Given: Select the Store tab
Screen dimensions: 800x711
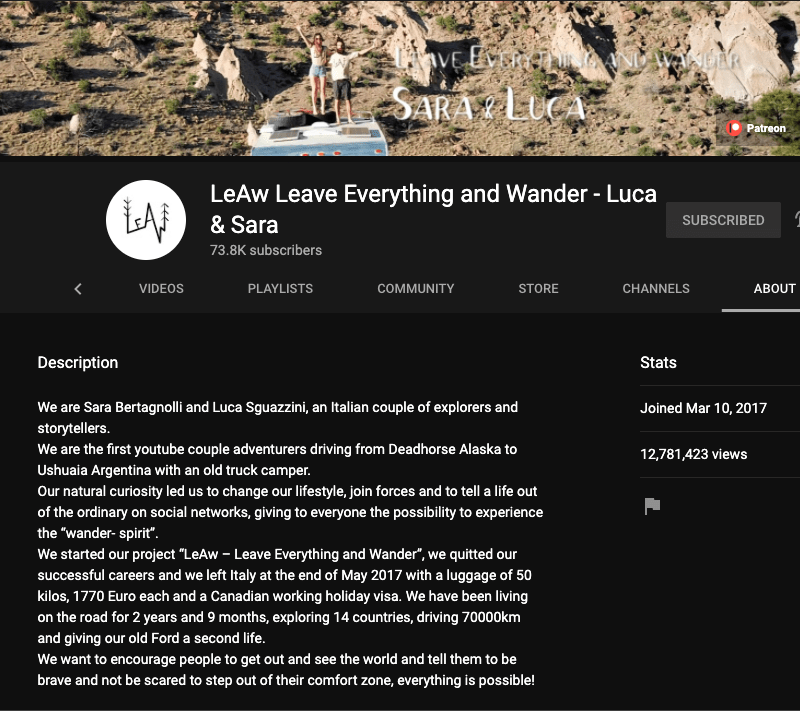Looking at the screenshot, I should point(538,288).
